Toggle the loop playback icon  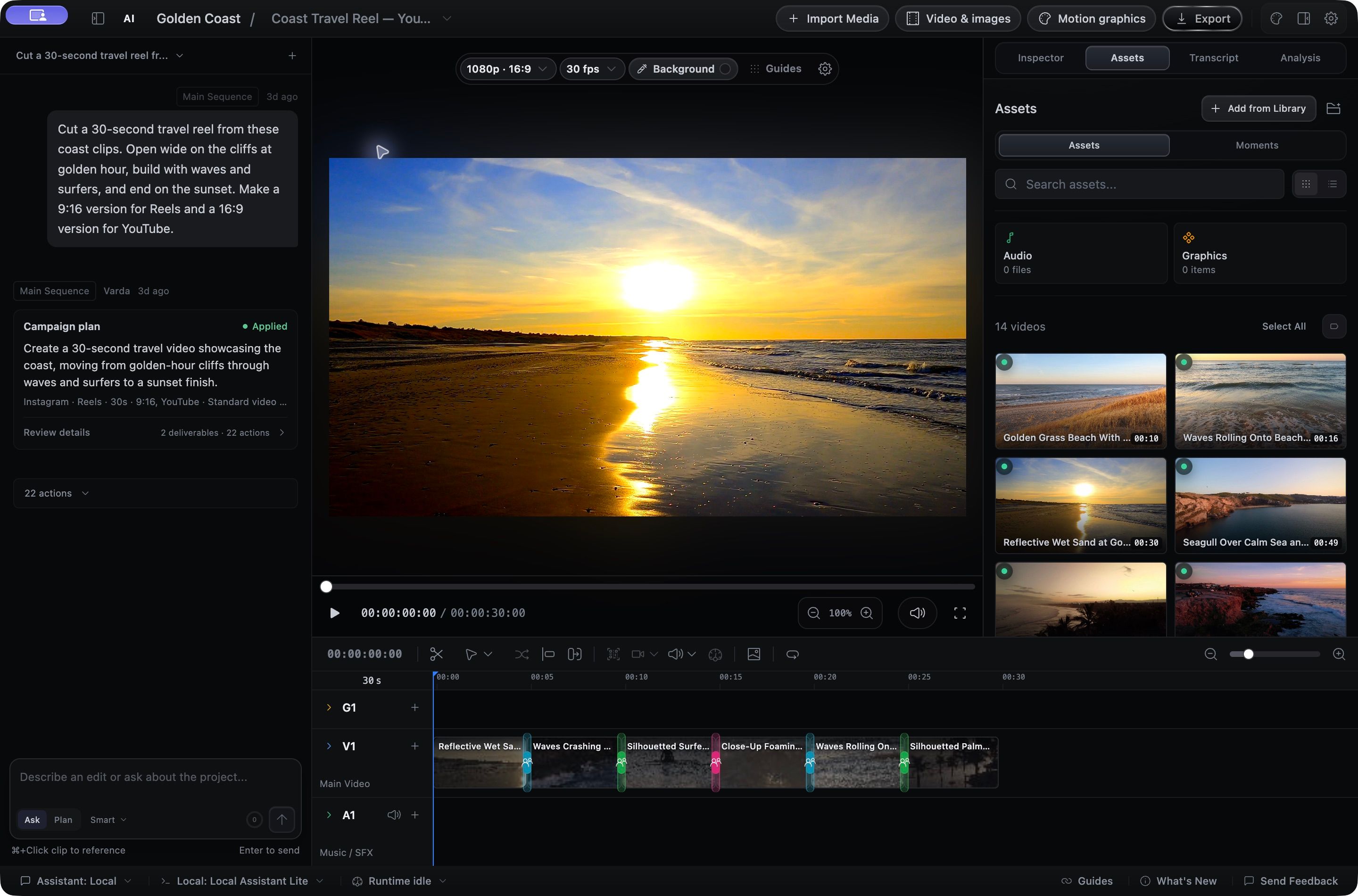[793, 654]
